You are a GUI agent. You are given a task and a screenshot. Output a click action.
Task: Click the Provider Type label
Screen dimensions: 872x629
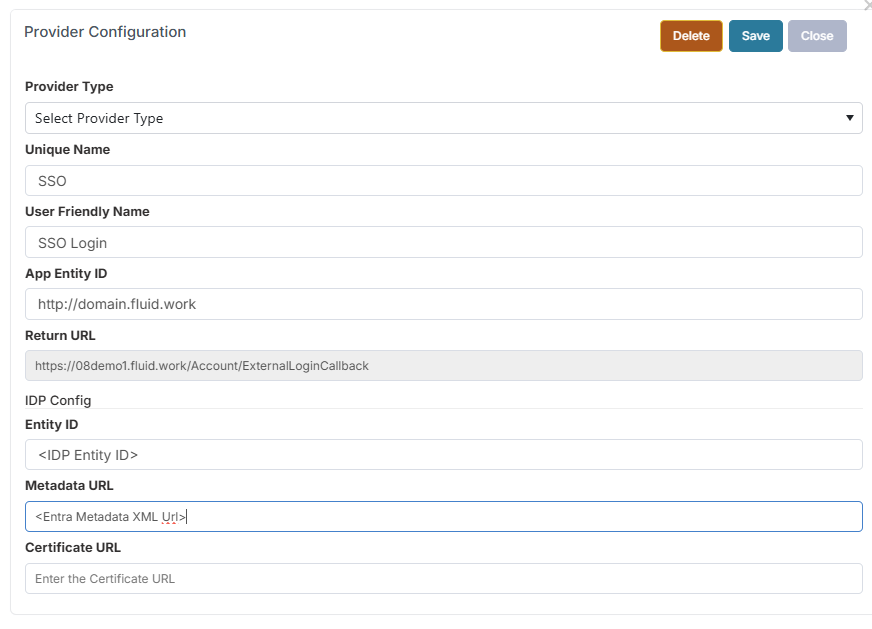[69, 87]
